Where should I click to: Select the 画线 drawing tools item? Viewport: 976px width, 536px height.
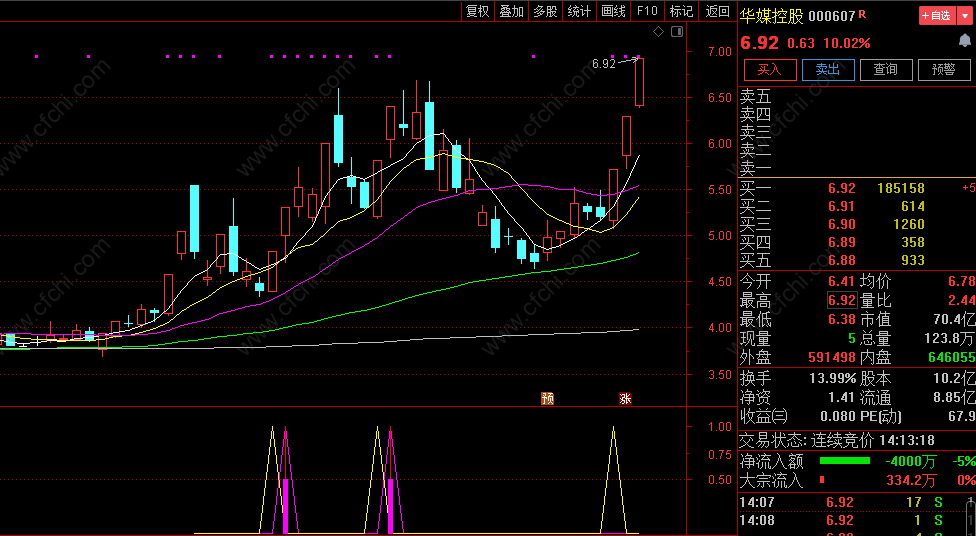(x=613, y=11)
